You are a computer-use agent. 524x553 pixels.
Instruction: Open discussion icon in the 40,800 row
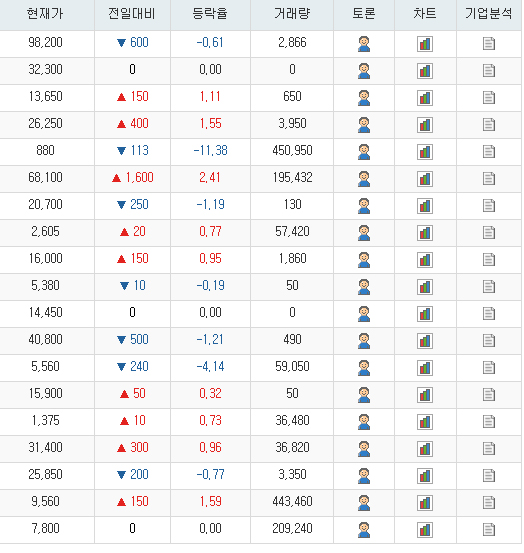point(364,341)
